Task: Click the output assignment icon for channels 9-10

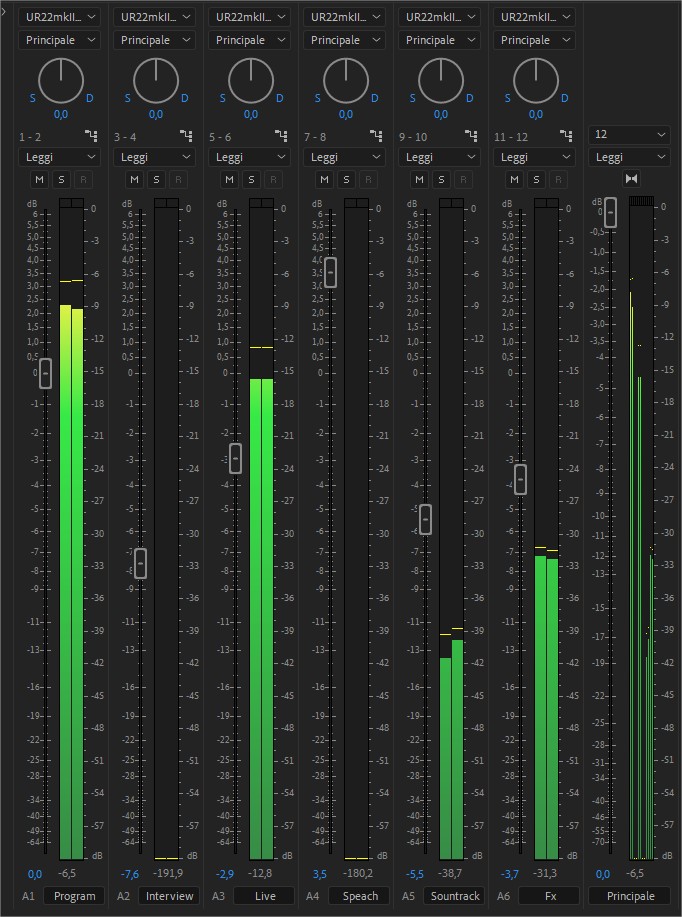Action: (471, 135)
